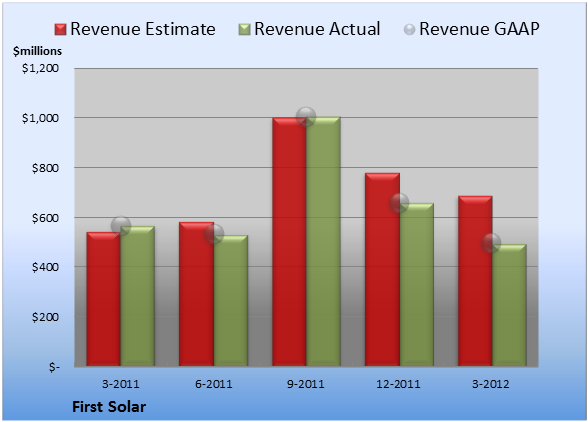Click the GAAP sphere marker for 3-2012
Screen dimensions: 588x422
click(x=491, y=243)
